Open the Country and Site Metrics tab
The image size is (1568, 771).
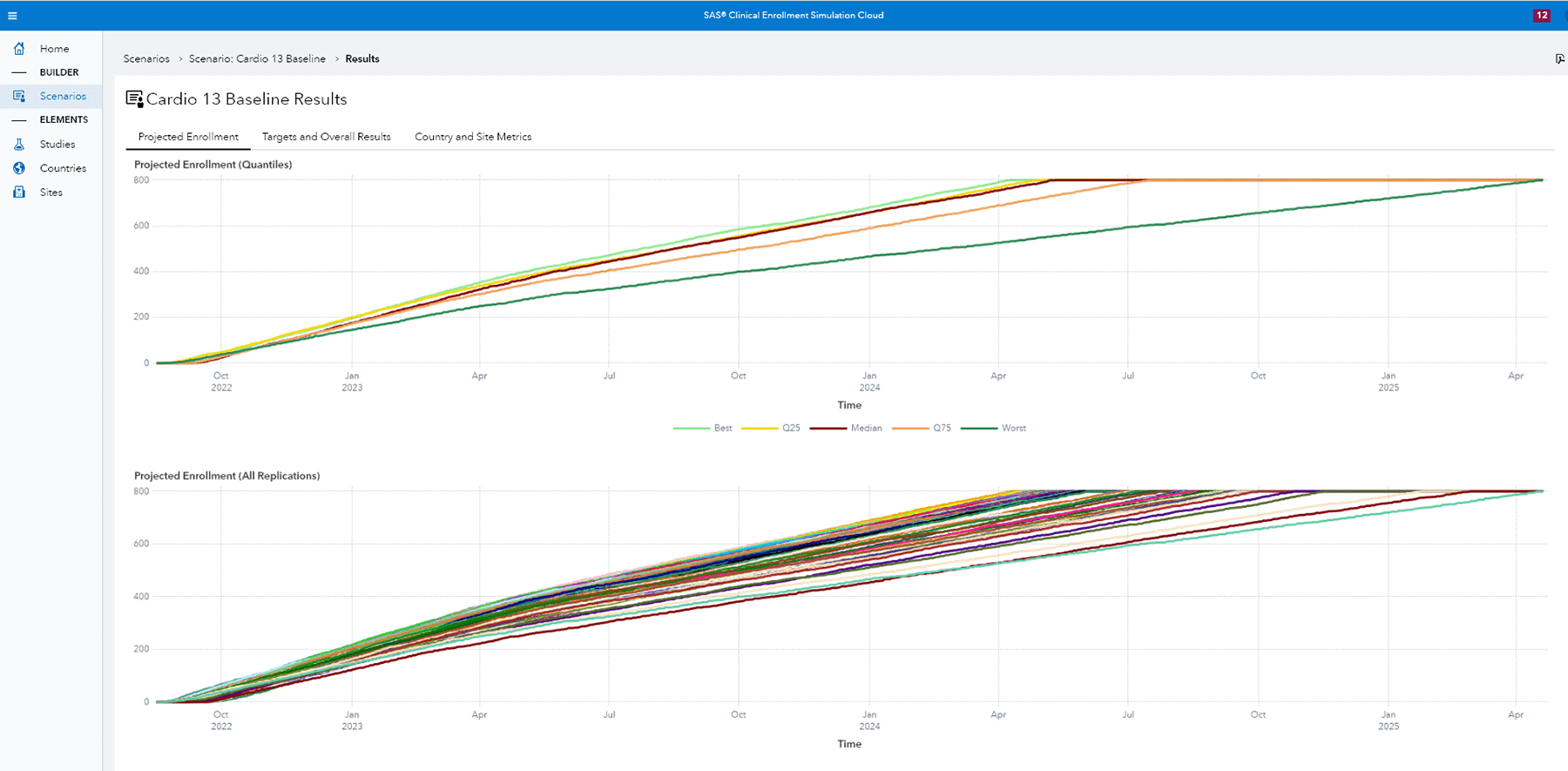[473, 137]
